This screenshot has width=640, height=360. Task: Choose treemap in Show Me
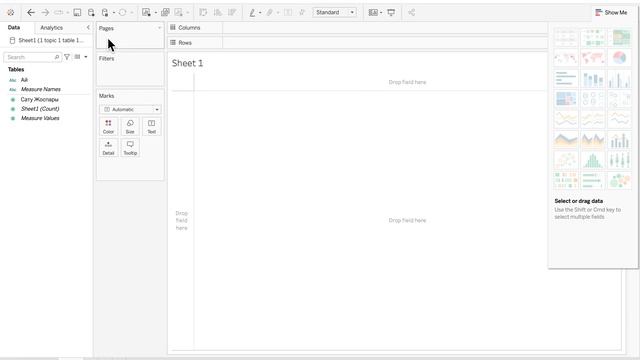click(566, 99)
